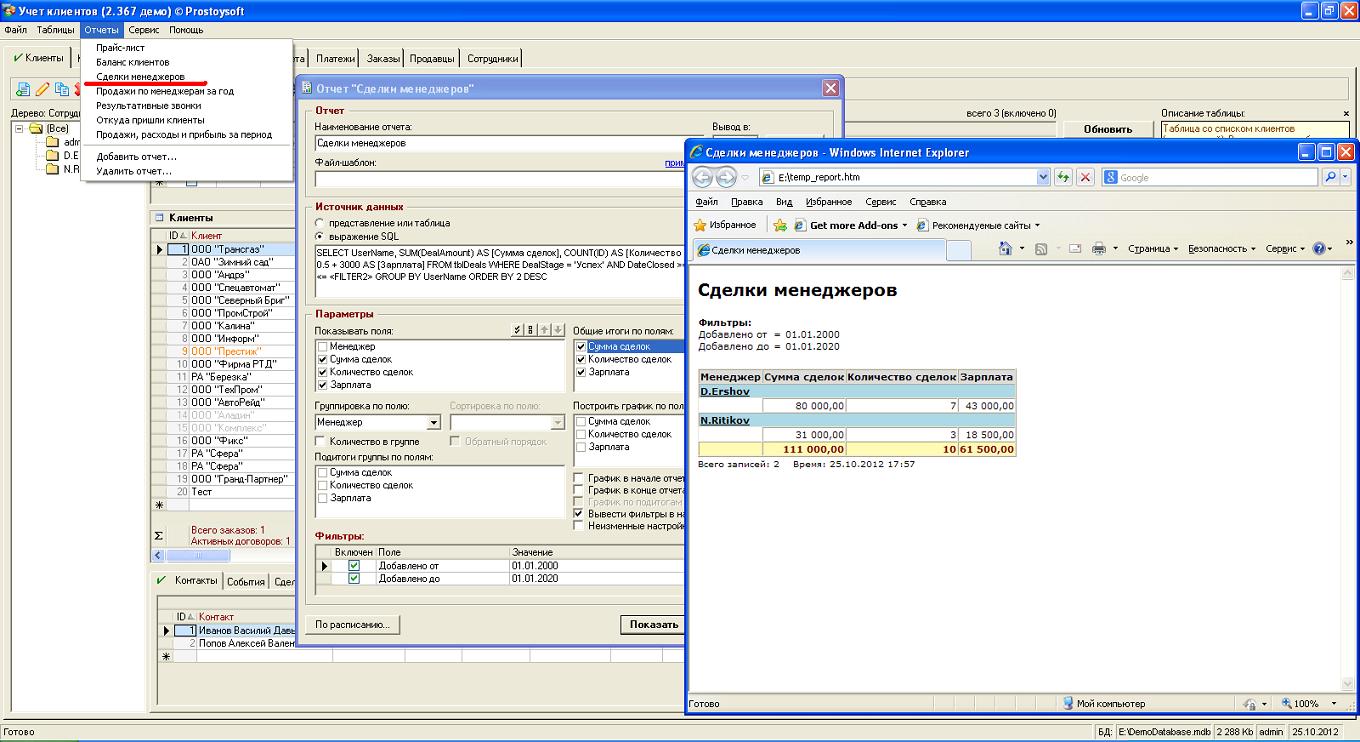
Task: Choose Прайс-лист from Отчеты menu
Action: (120, 47)
